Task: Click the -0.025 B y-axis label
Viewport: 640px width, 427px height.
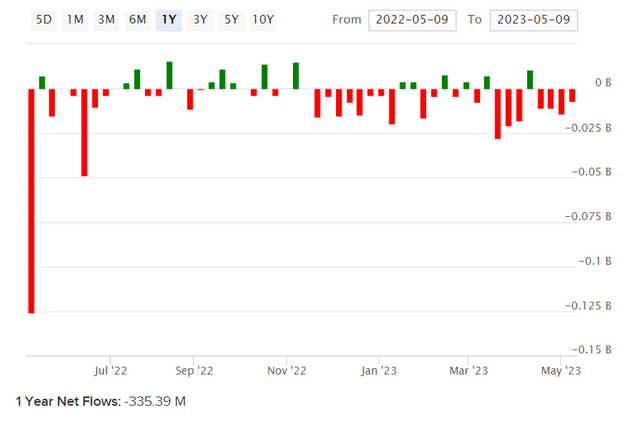Action: pos(588,128)
